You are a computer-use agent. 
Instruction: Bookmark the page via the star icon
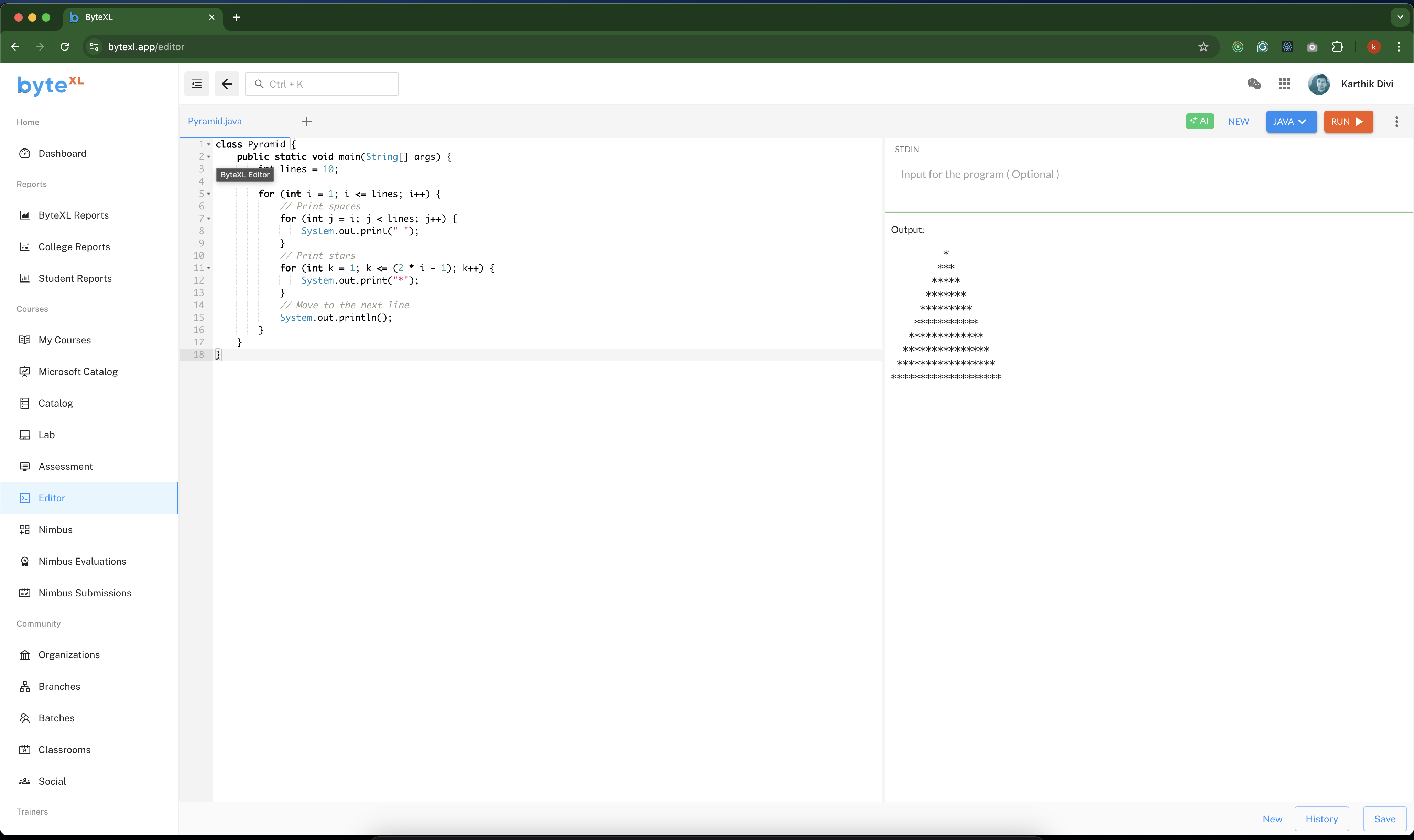[1203, 46]
